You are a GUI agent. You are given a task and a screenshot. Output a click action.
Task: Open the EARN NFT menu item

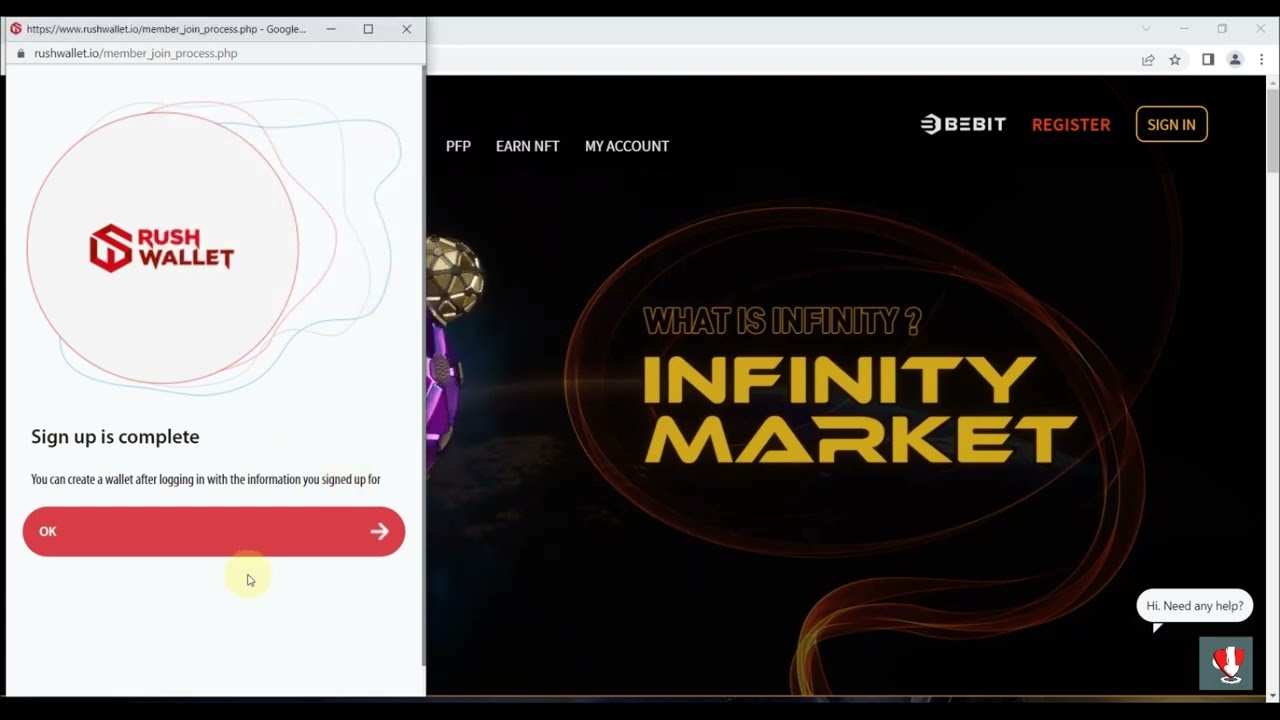click(x=527, y=146)
